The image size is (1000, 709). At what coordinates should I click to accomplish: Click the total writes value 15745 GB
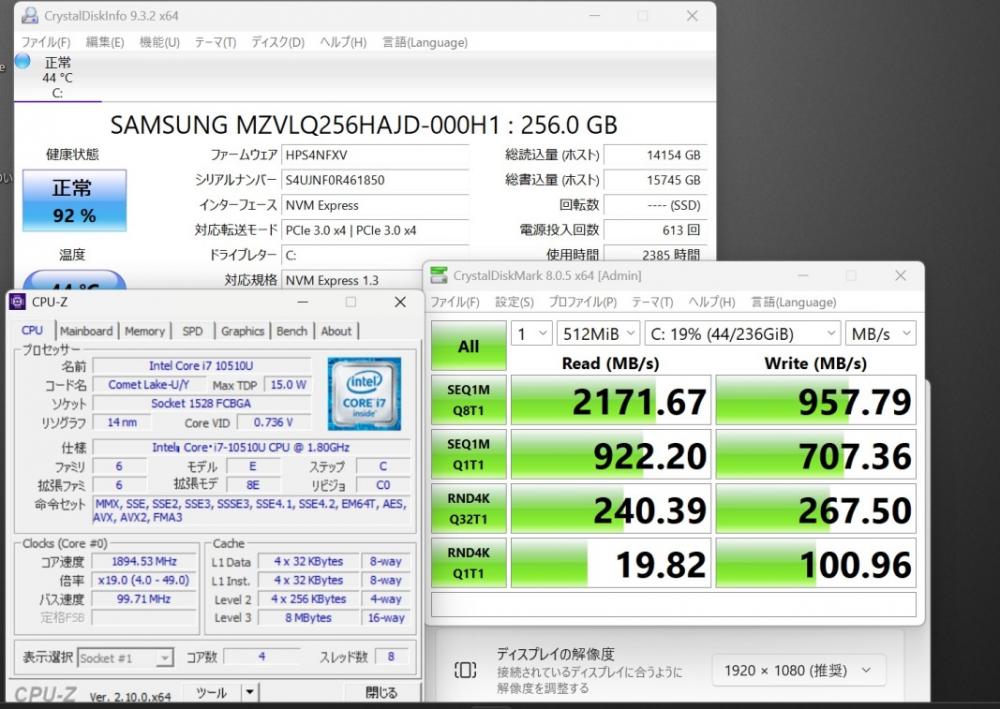pos(656,180)
